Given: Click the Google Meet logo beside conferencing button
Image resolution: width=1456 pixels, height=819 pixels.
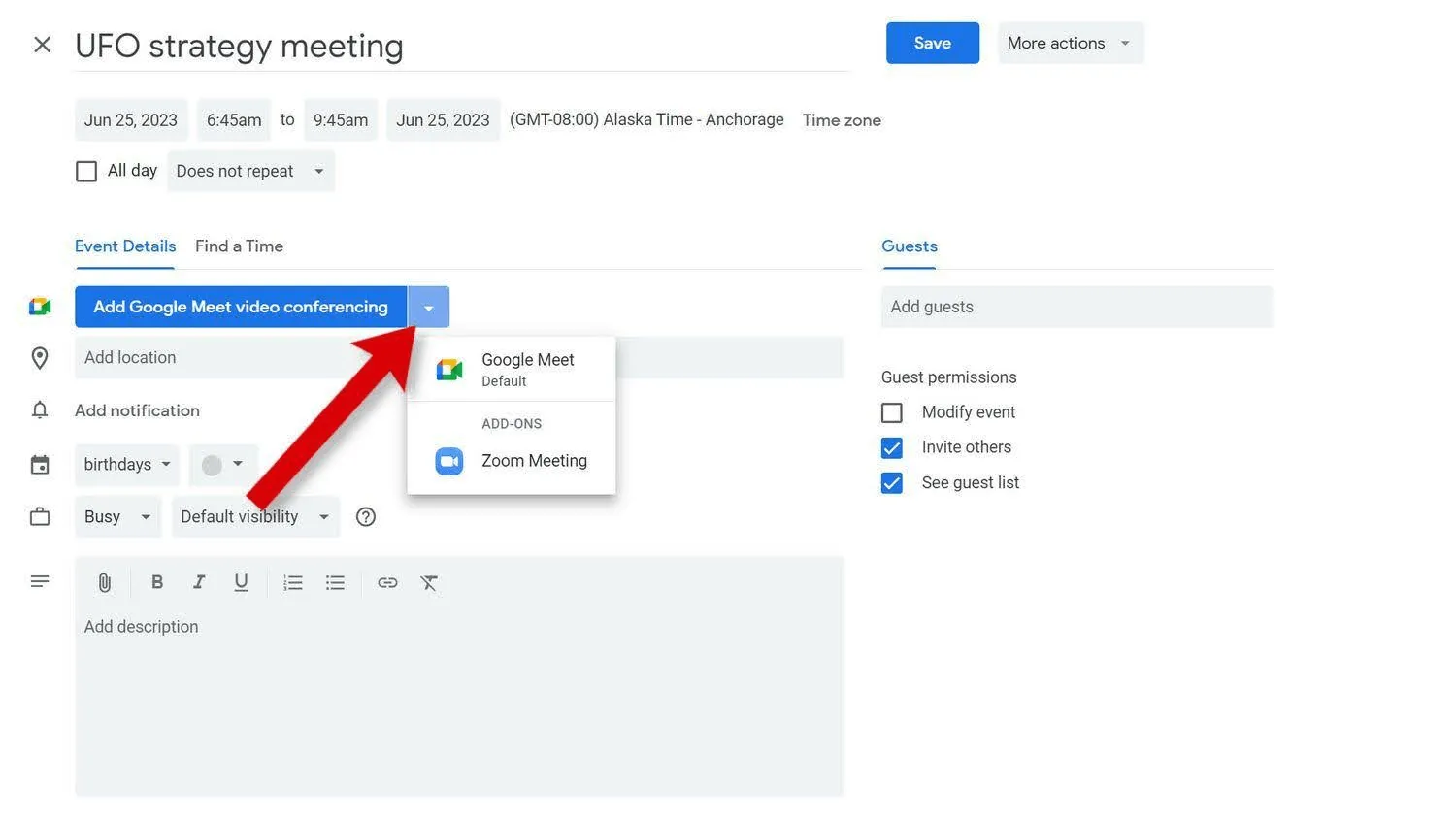Looking at the screenshot, I should click(40, 307).
